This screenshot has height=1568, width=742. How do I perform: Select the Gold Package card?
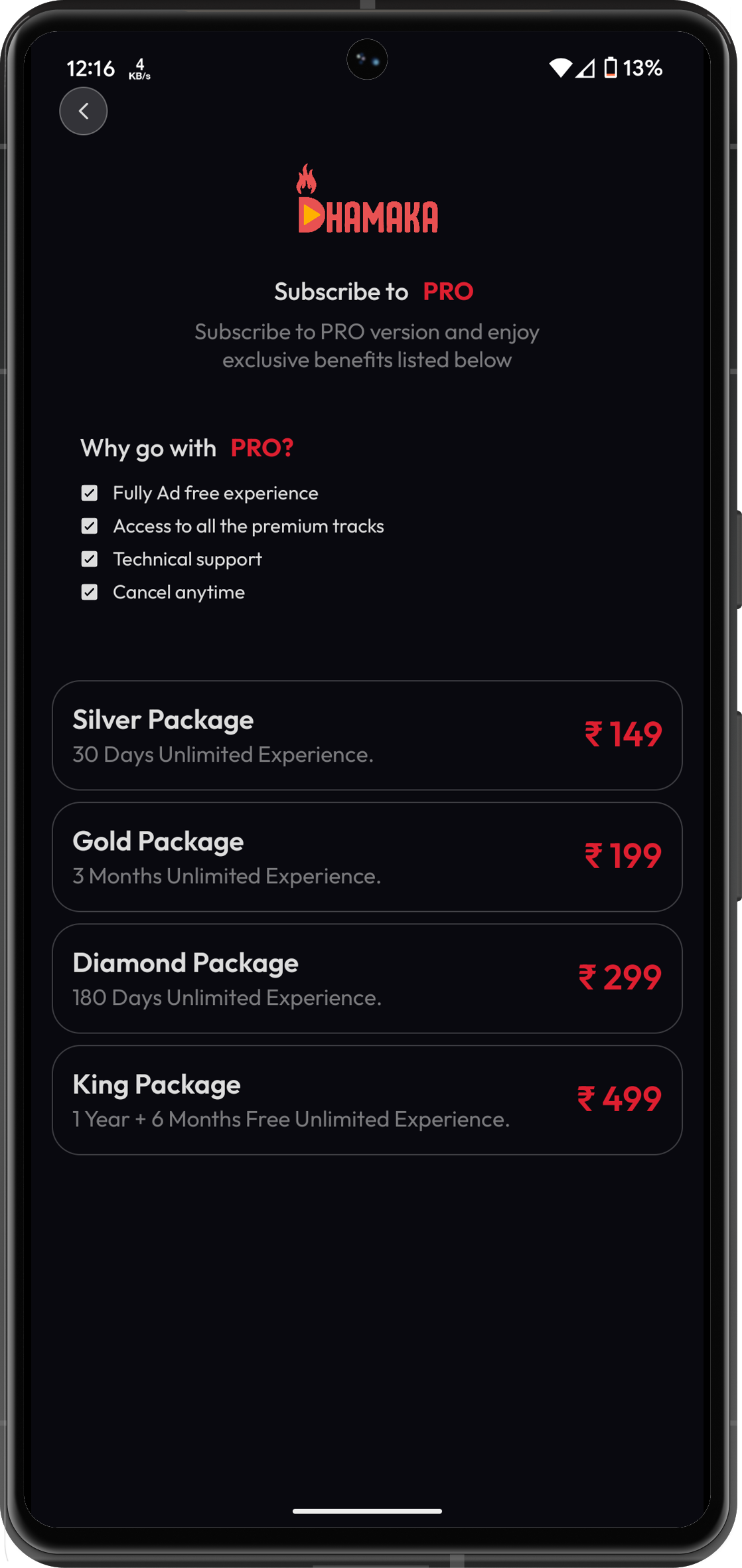367,857
